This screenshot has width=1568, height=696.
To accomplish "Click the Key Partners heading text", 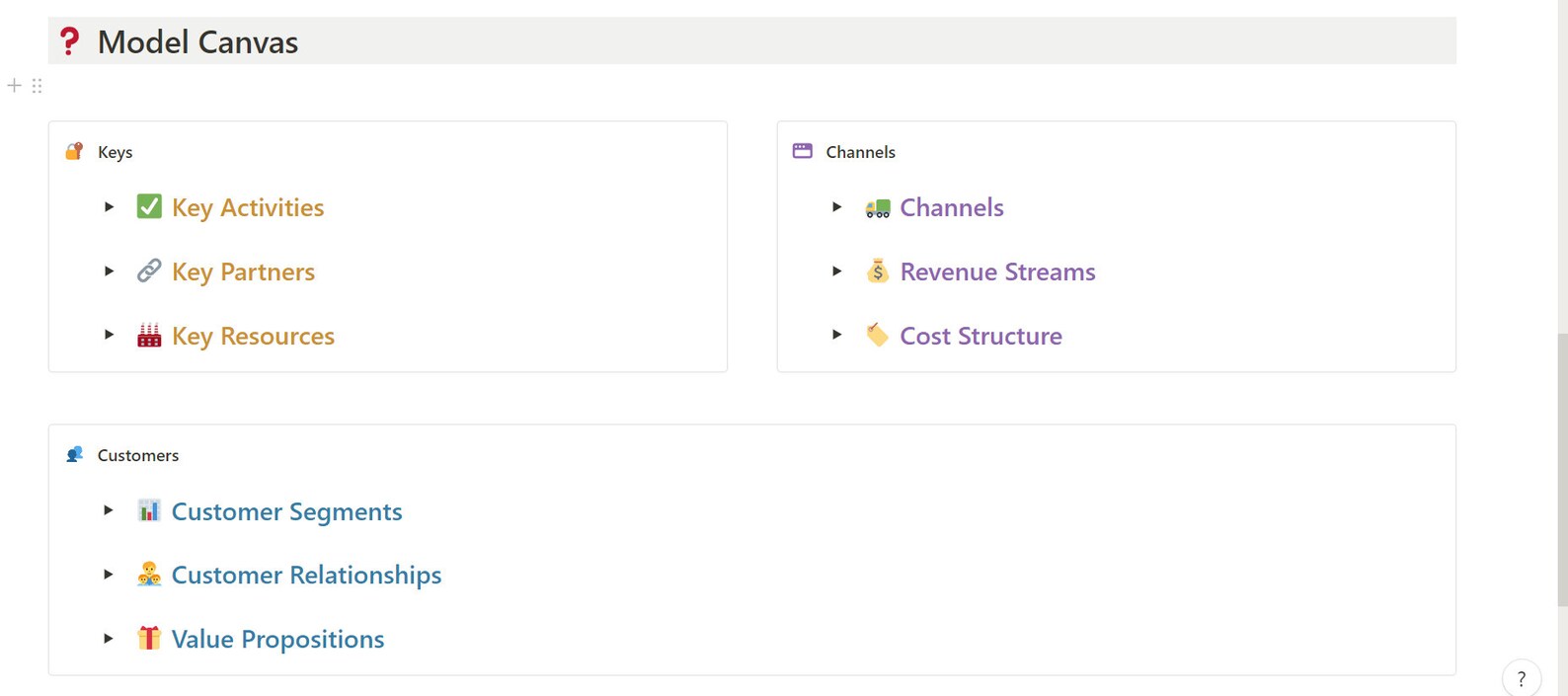I will coord(243,271).
